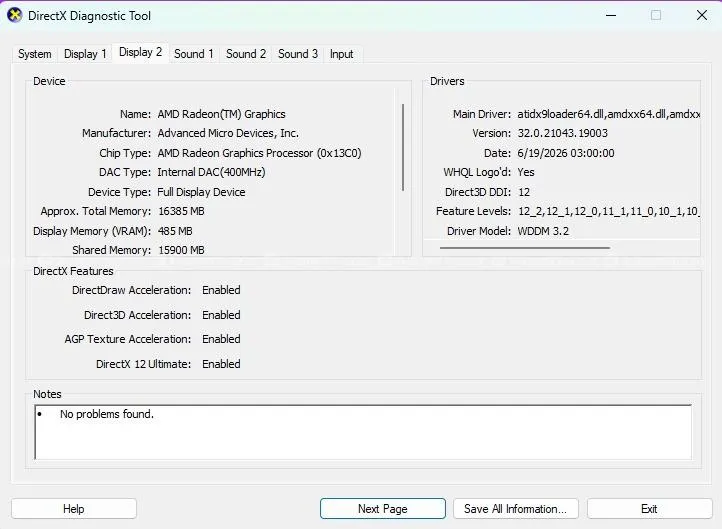Switch to the System tab
The image size is (722, 529).
(x=35, y=54)
